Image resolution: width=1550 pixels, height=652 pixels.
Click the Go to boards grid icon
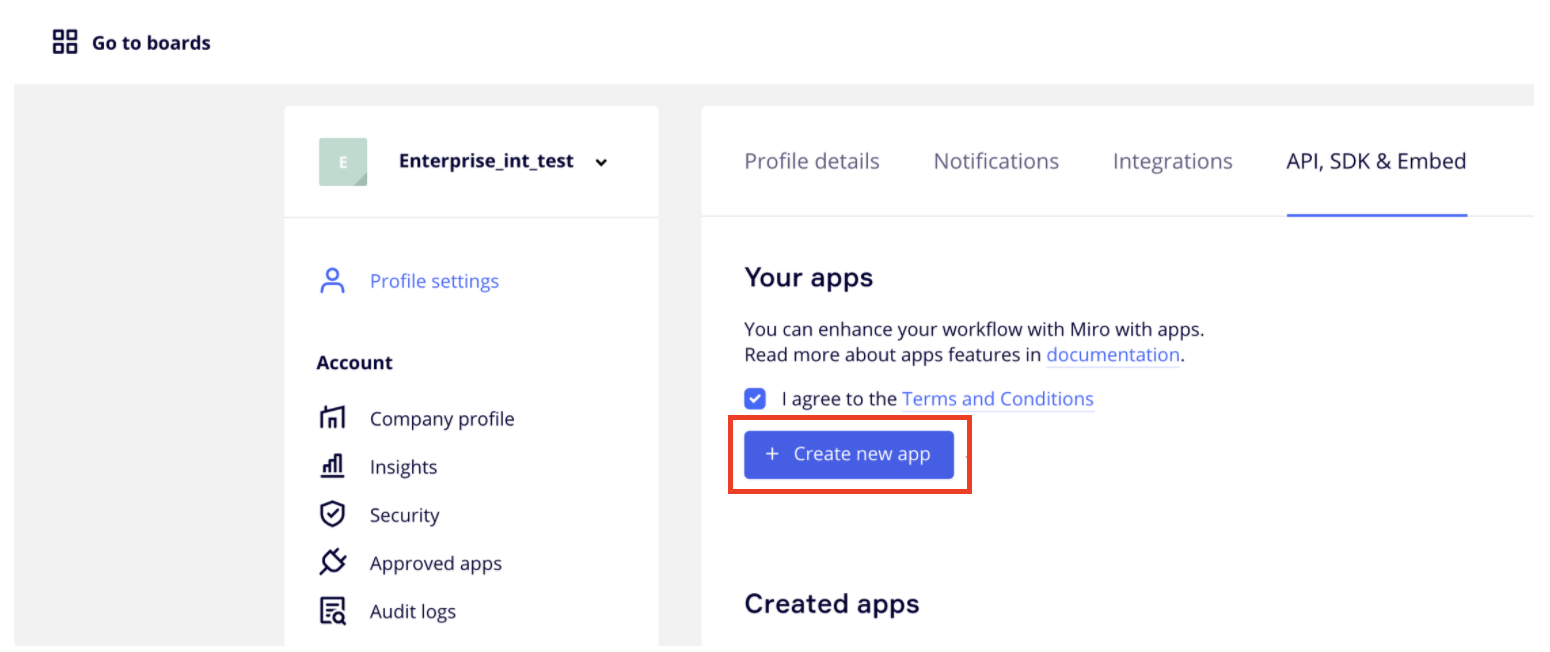click(65, 42)
